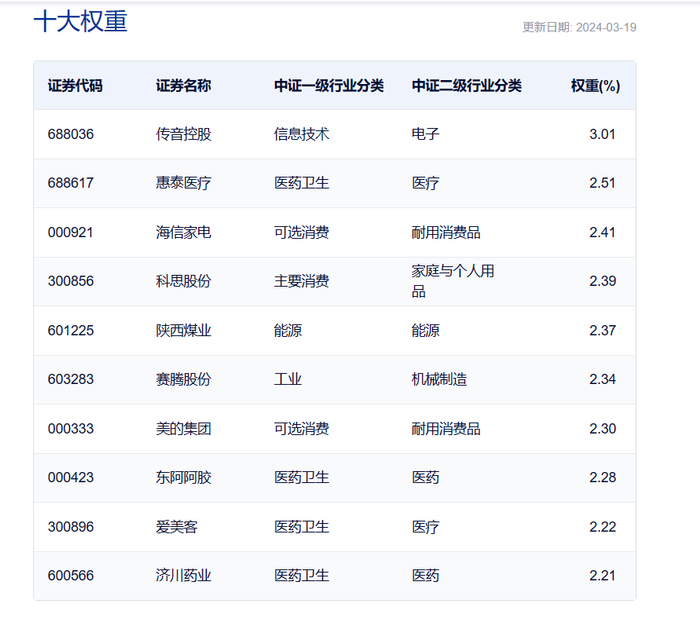Select stock name 传音控股

183,134
